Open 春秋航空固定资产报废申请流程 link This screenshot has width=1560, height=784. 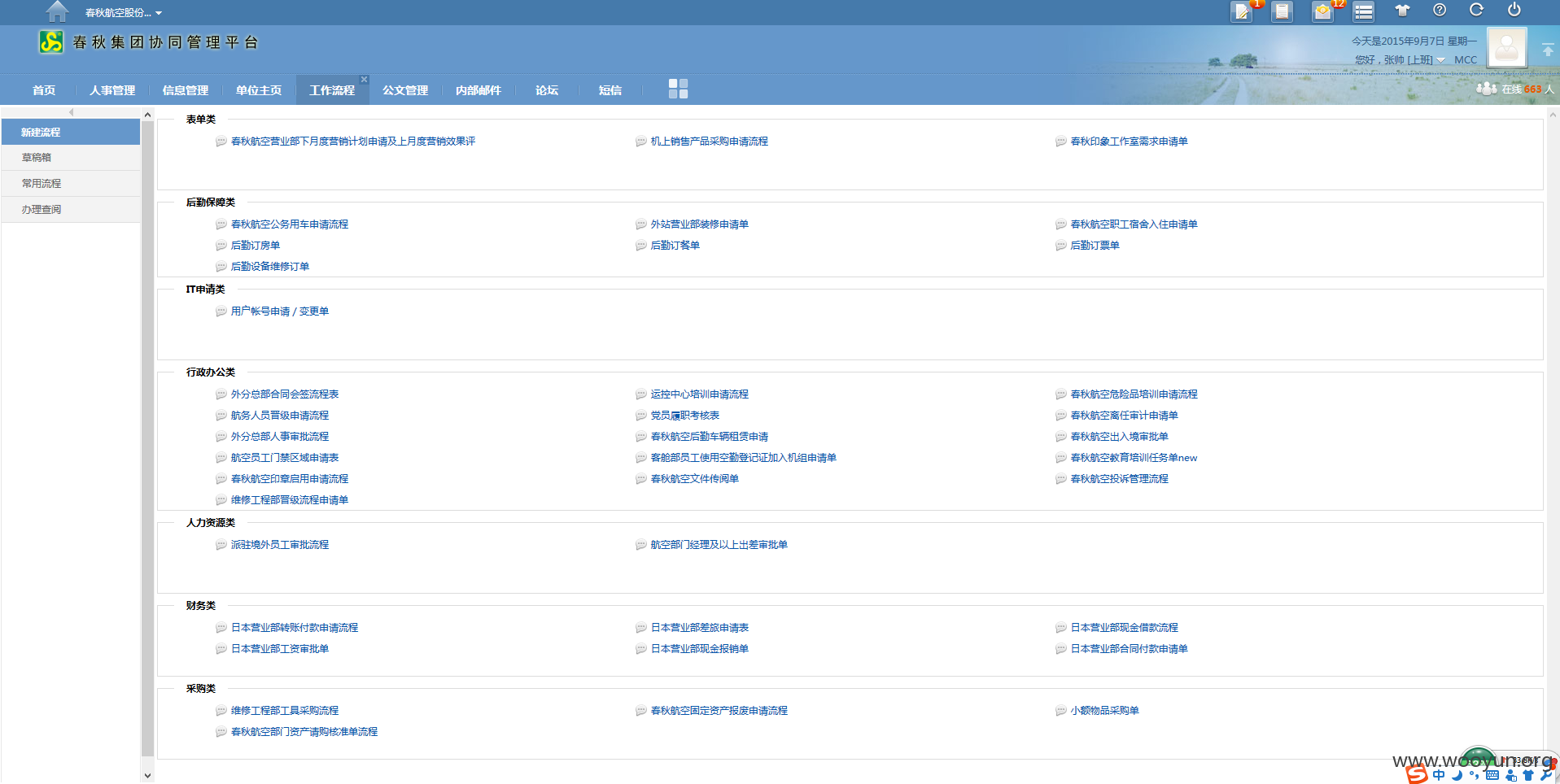(x=719, y=711)
